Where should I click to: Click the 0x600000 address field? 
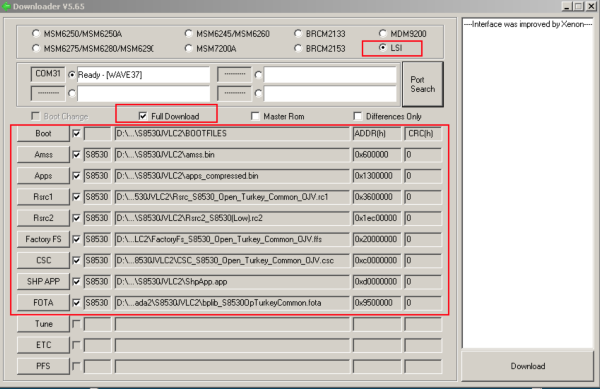click(377, 155)
